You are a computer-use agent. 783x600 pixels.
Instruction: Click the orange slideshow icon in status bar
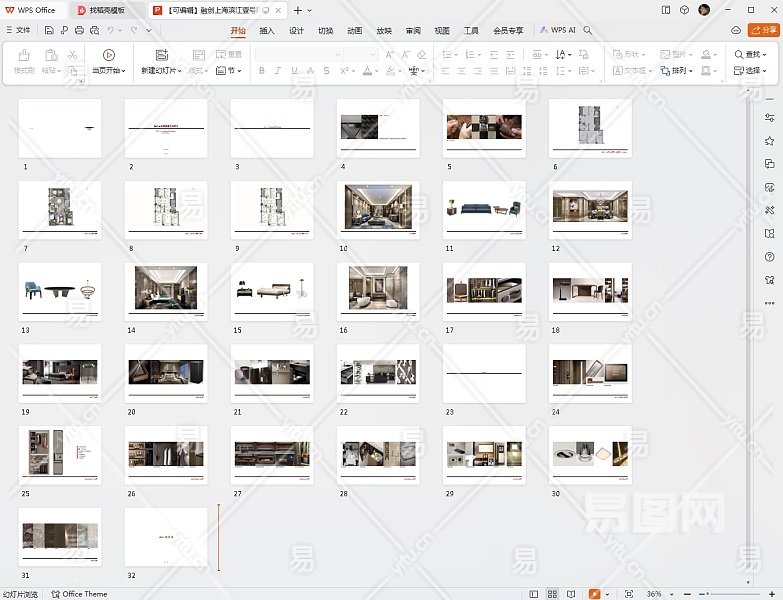(x=594, y=594)
